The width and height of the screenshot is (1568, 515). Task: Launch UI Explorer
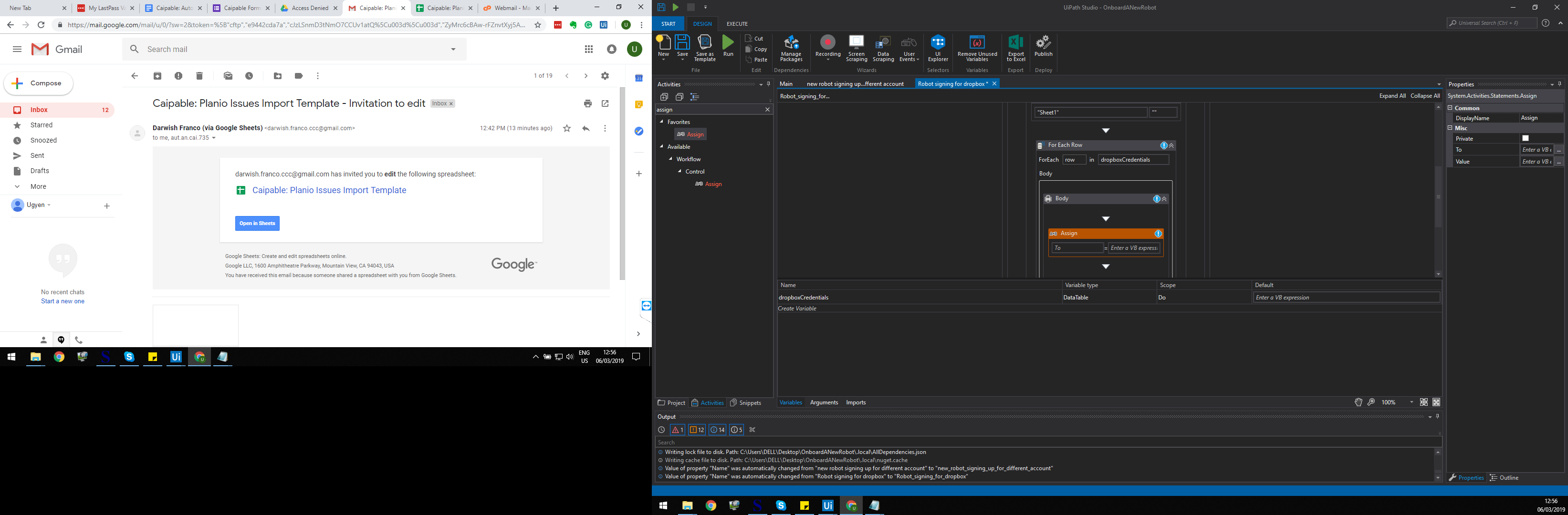pyautogui.click(x=938, y=47)
